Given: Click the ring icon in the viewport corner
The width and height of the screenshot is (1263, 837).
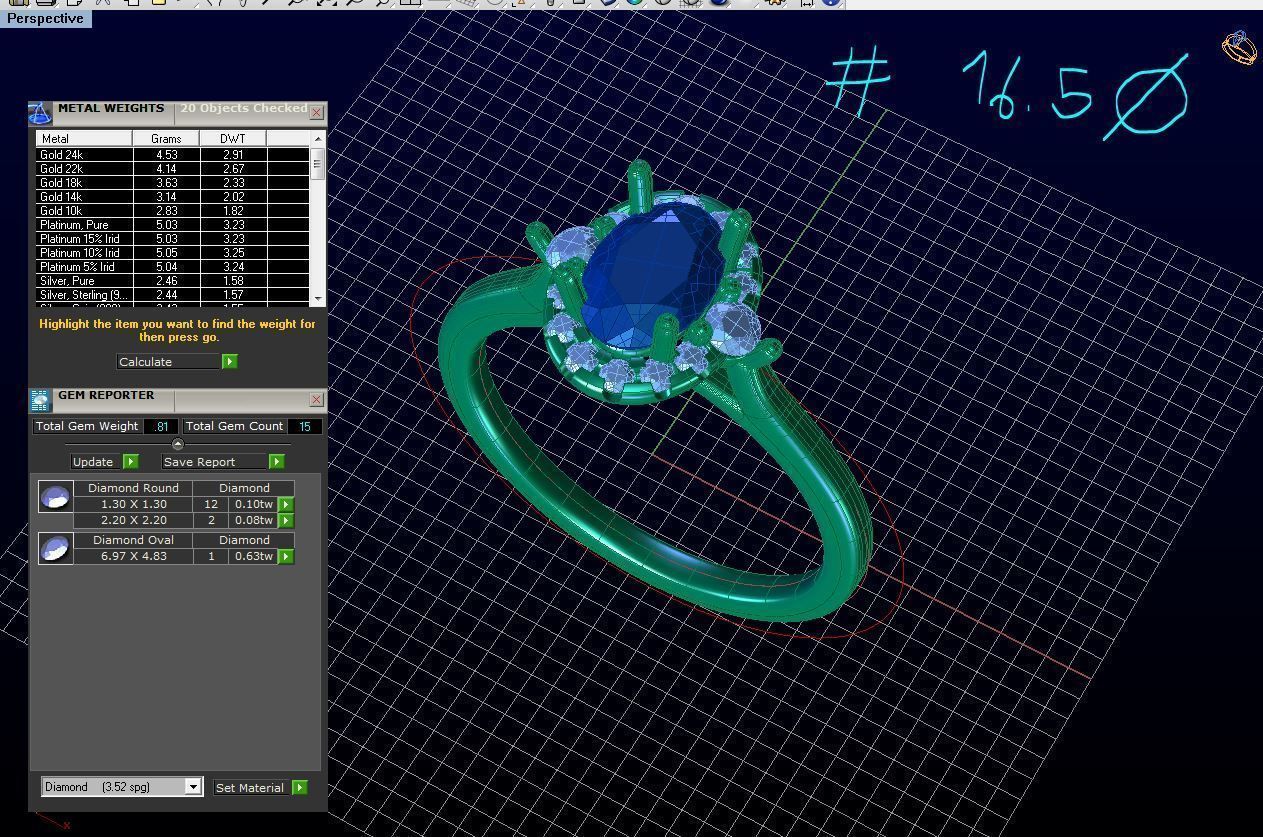Looking at the screenshot, I should click(x=1239, y=47).
